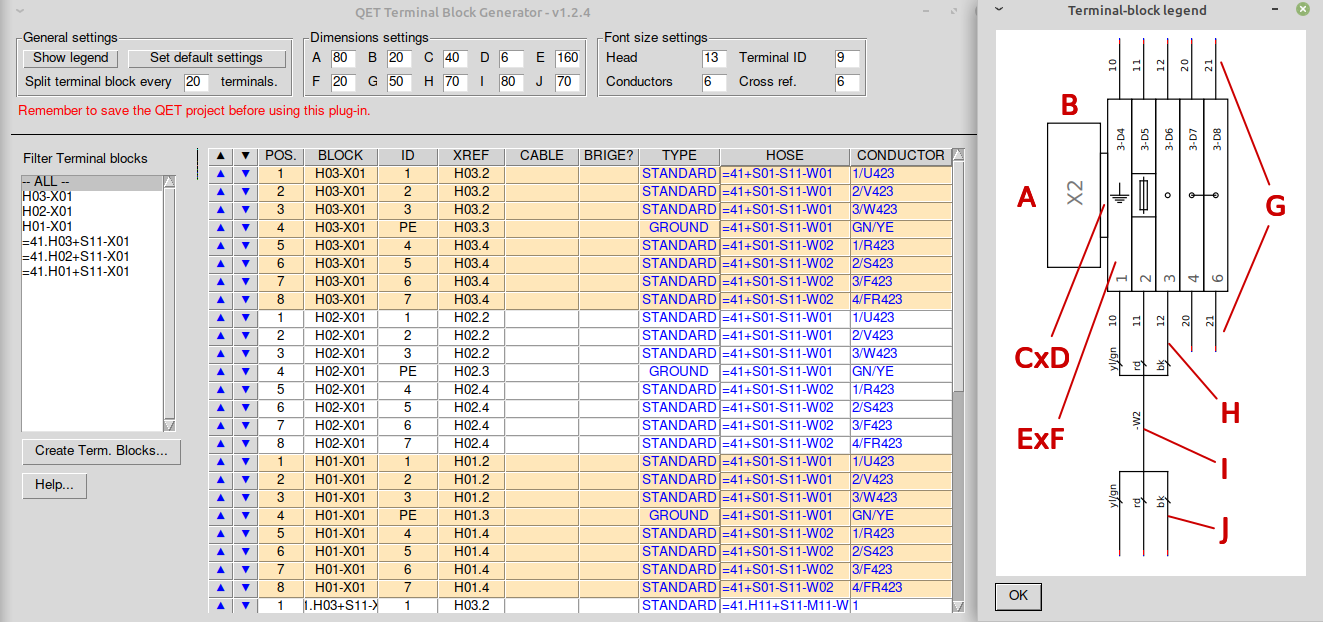Click the up arrow for H03-X01 position 2

pos(221,192)
